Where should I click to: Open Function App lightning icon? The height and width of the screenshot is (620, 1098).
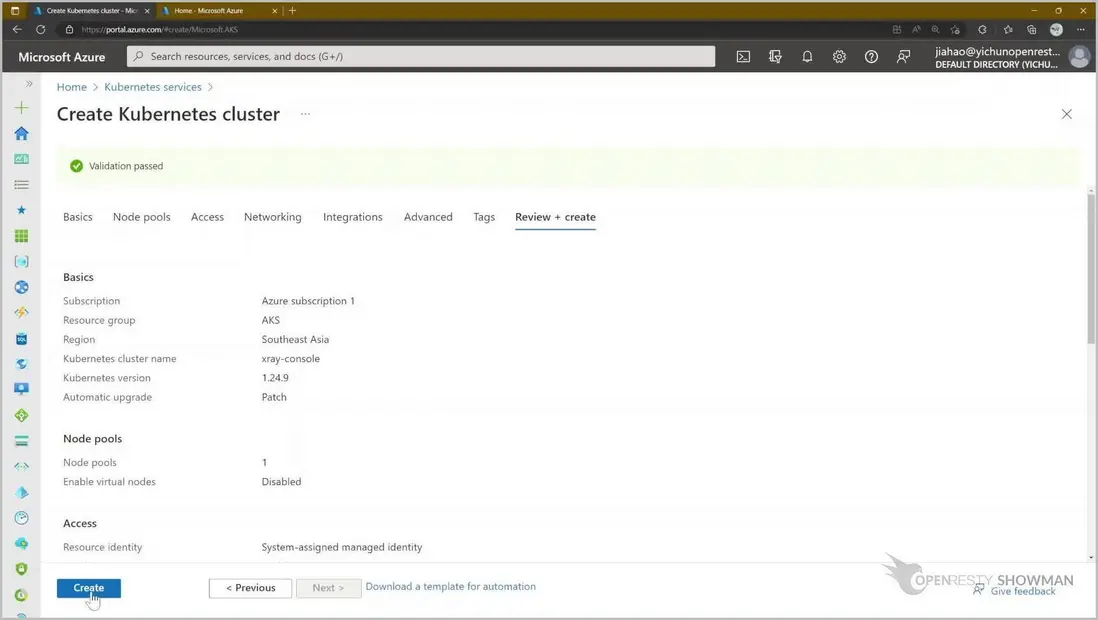(x=22, y=312)
